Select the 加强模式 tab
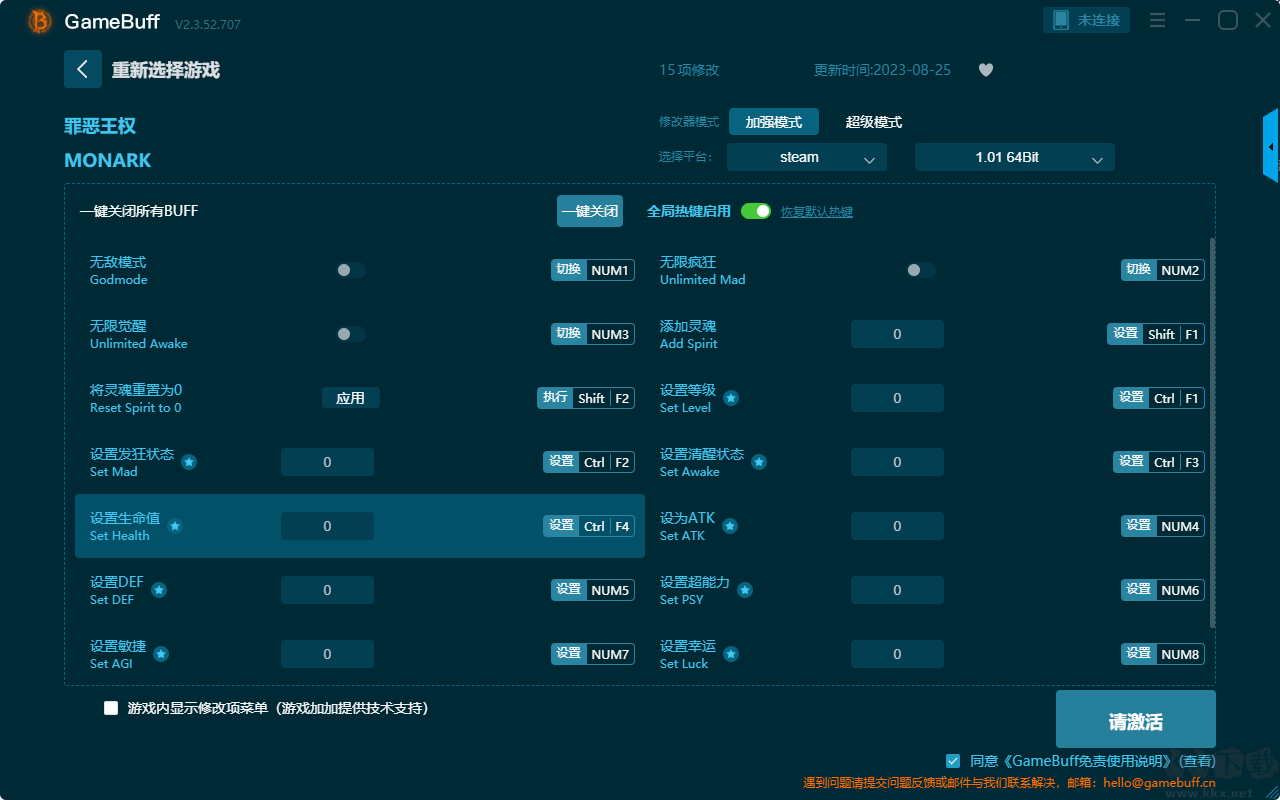The image size is (1280, 800). [x=774, y=122]
